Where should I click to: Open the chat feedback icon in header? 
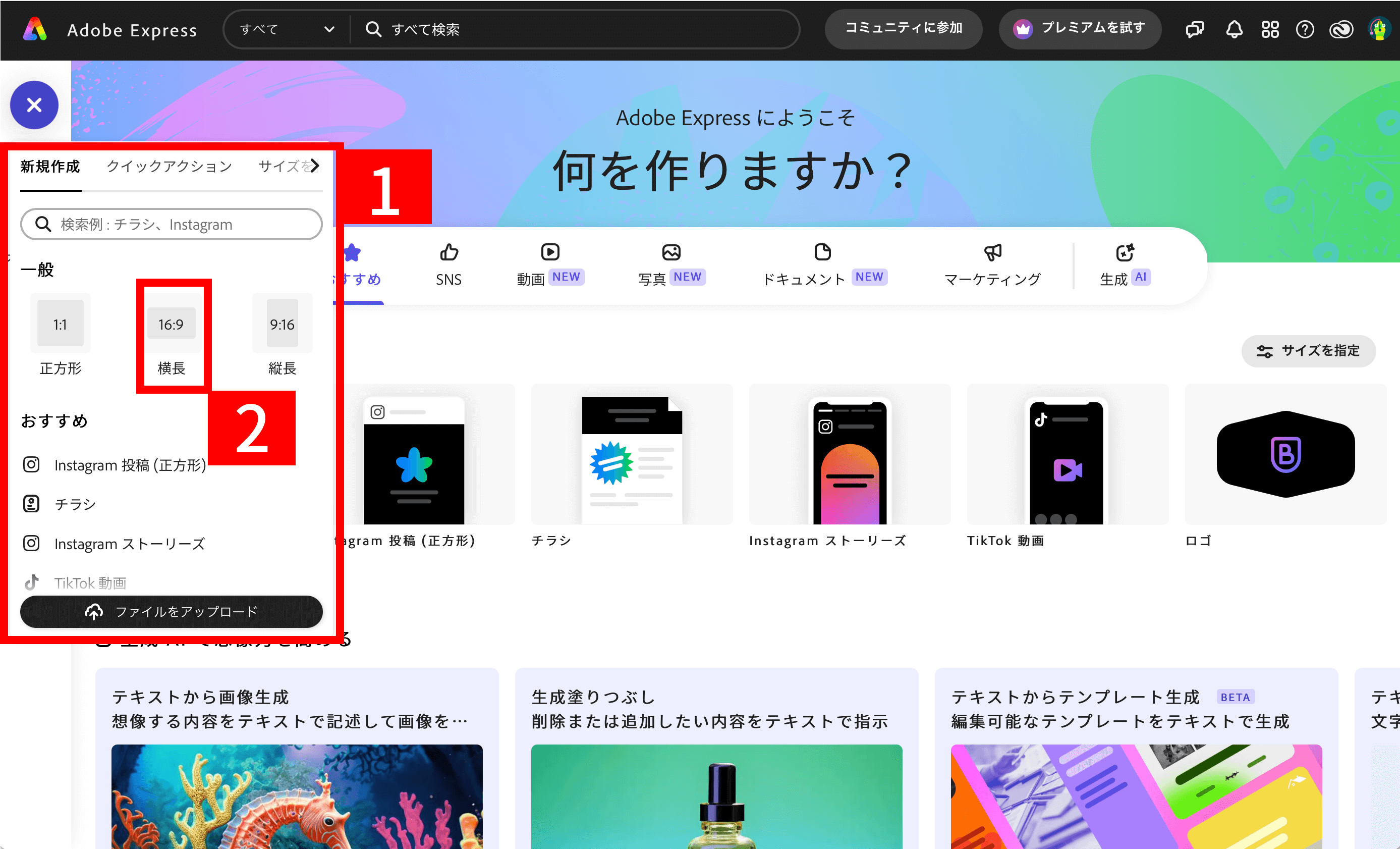tap(1195, 29)
